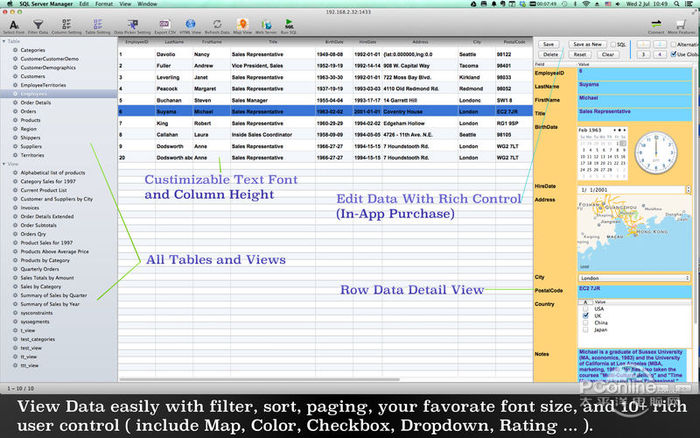Click the Delete button
The width and height of the screenshot is (700, 438).
(x=550, y=54)
